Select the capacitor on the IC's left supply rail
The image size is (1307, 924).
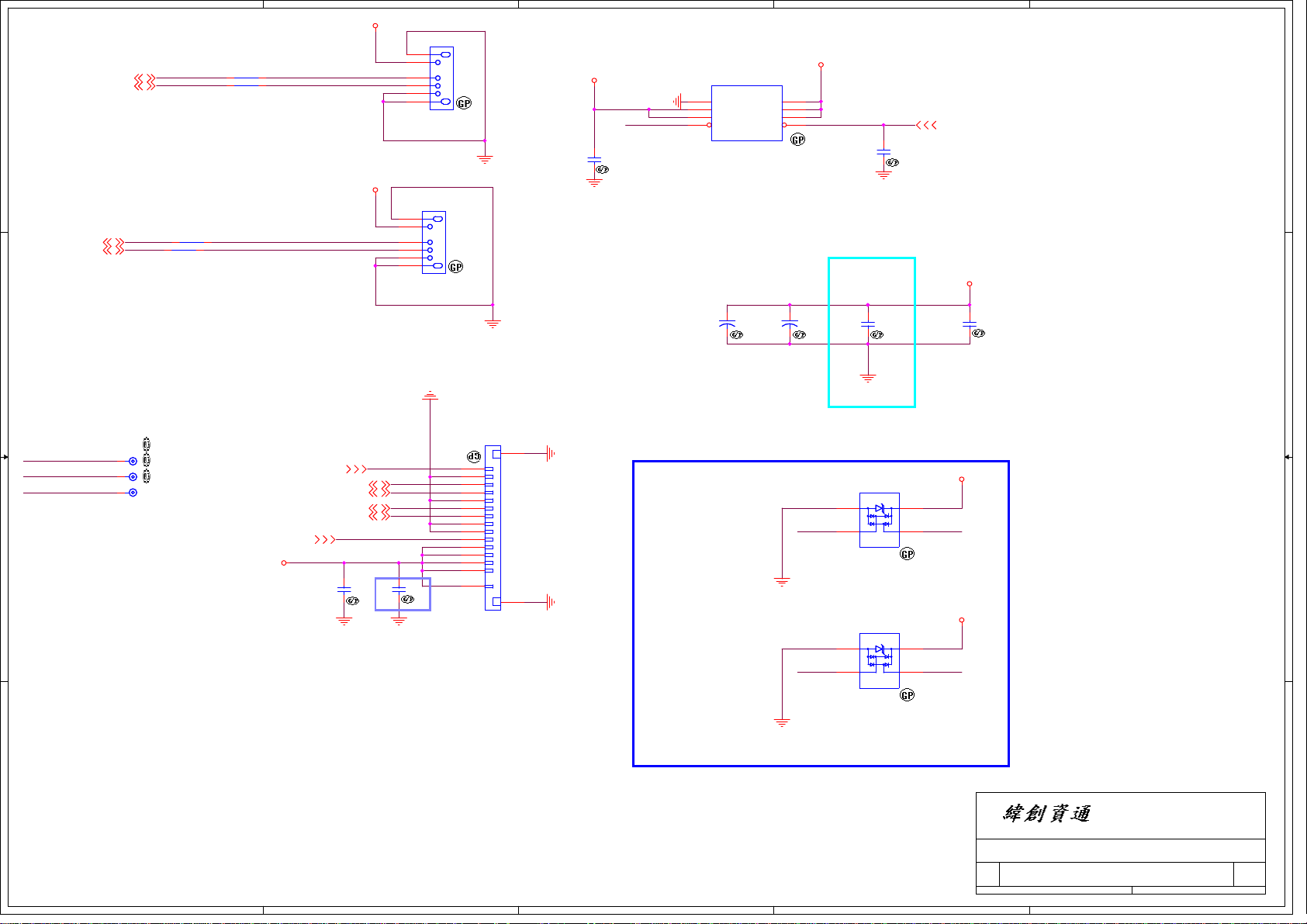click(x=594, y=159)
